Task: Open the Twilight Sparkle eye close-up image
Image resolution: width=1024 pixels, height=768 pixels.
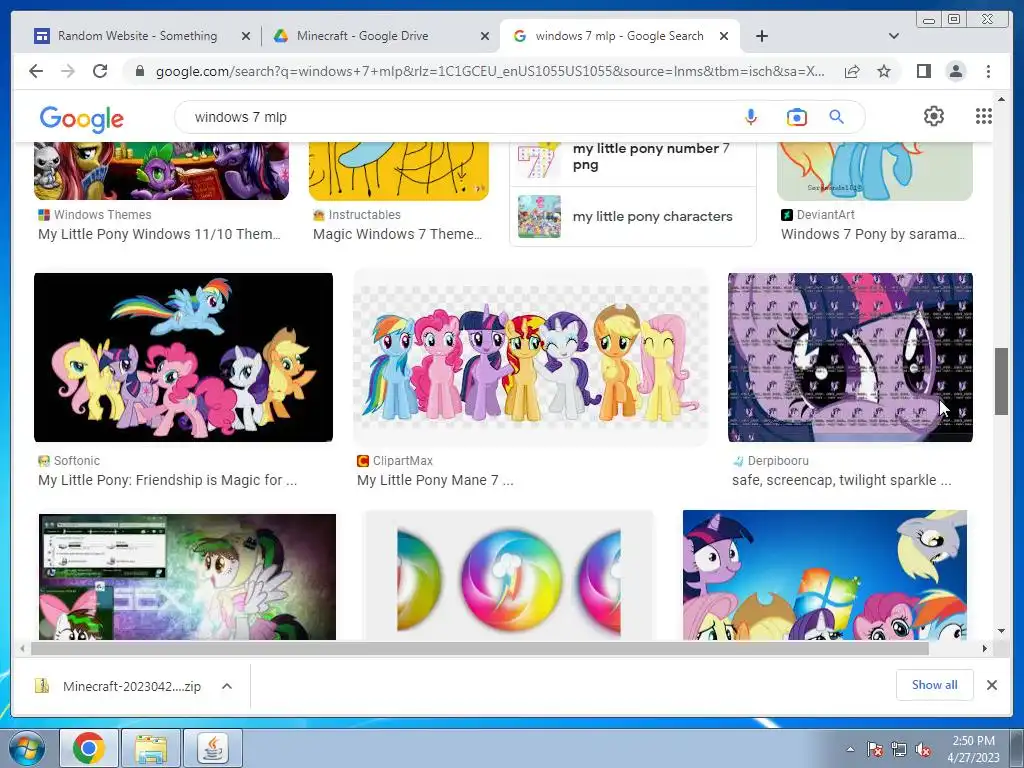Action: click(x=850, y=357)
